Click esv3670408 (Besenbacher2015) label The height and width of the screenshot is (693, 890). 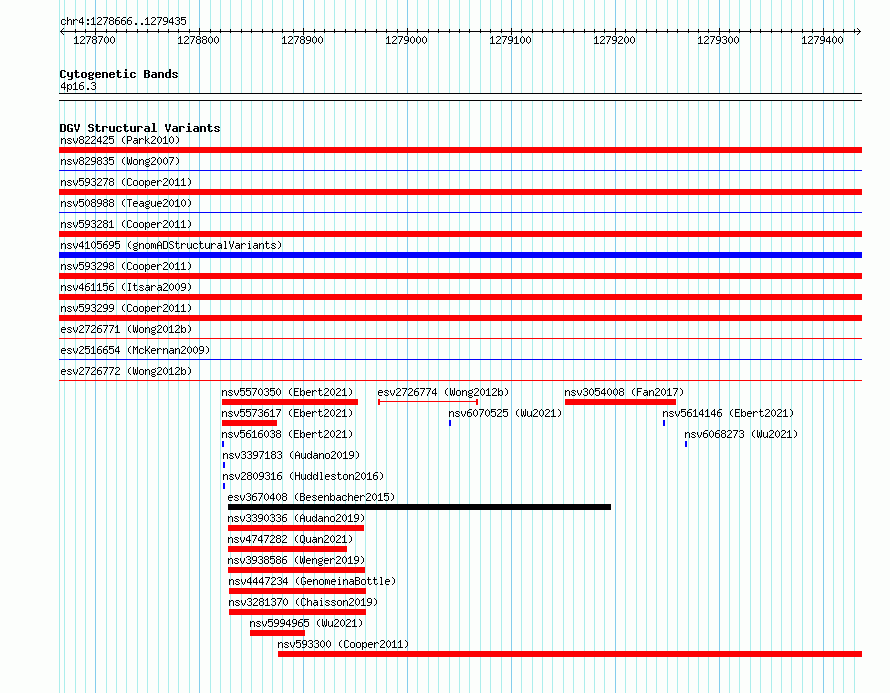(x=311, y=497)
